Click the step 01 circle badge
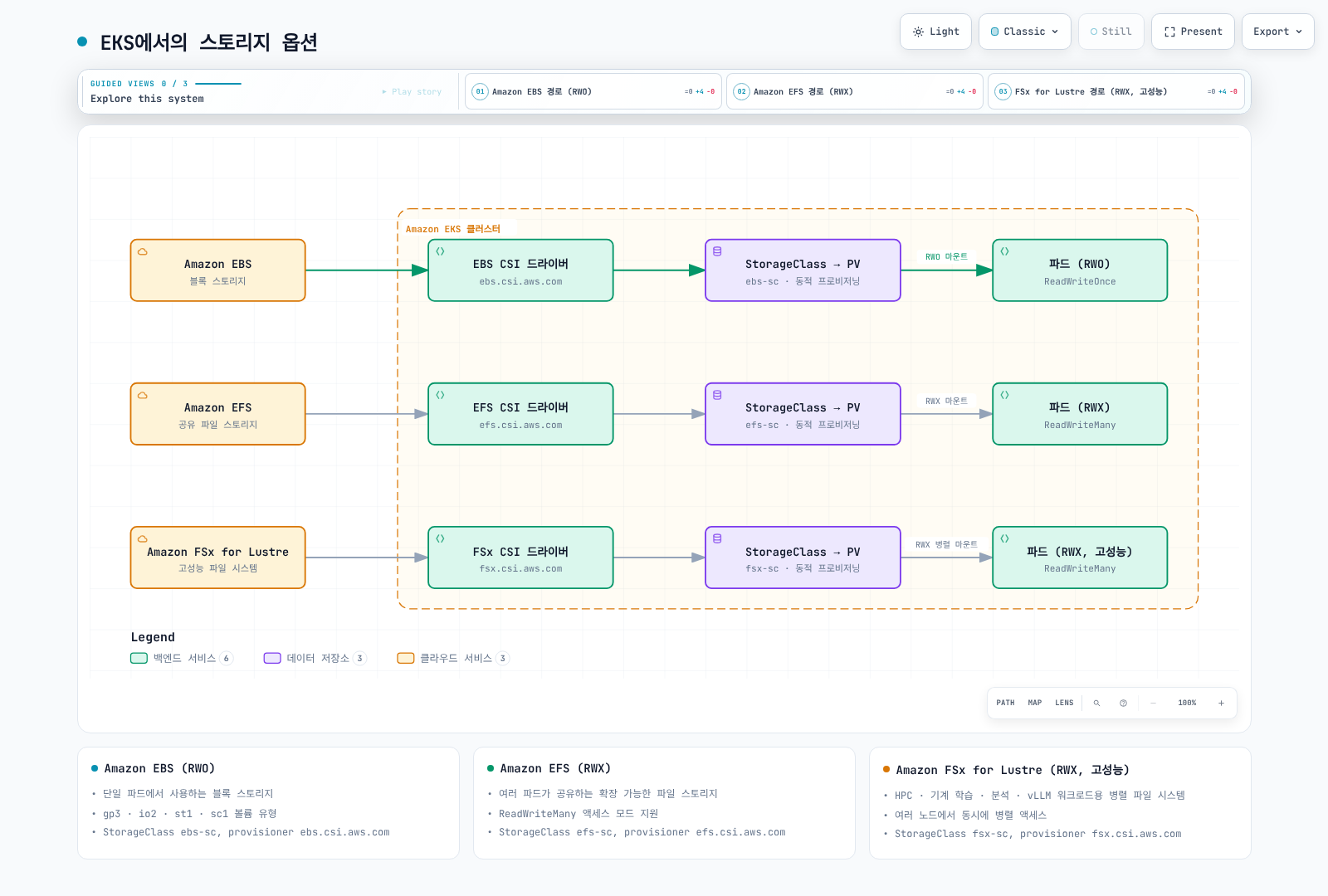 point(480,91)
